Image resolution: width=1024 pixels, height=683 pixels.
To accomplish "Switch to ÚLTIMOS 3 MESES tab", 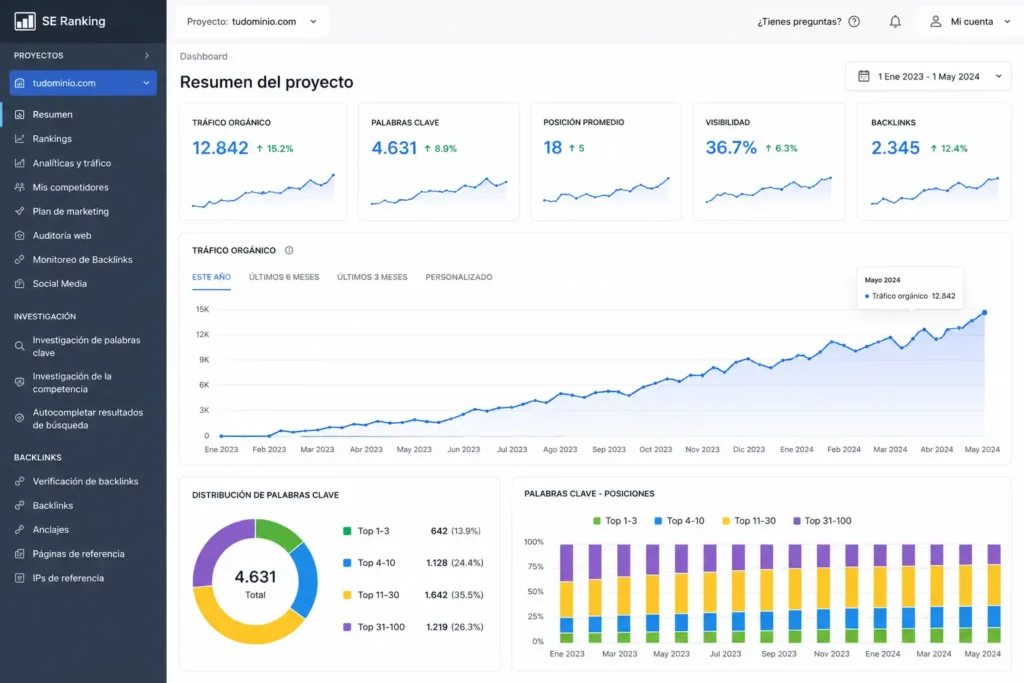I will click(x=372, y=278).
